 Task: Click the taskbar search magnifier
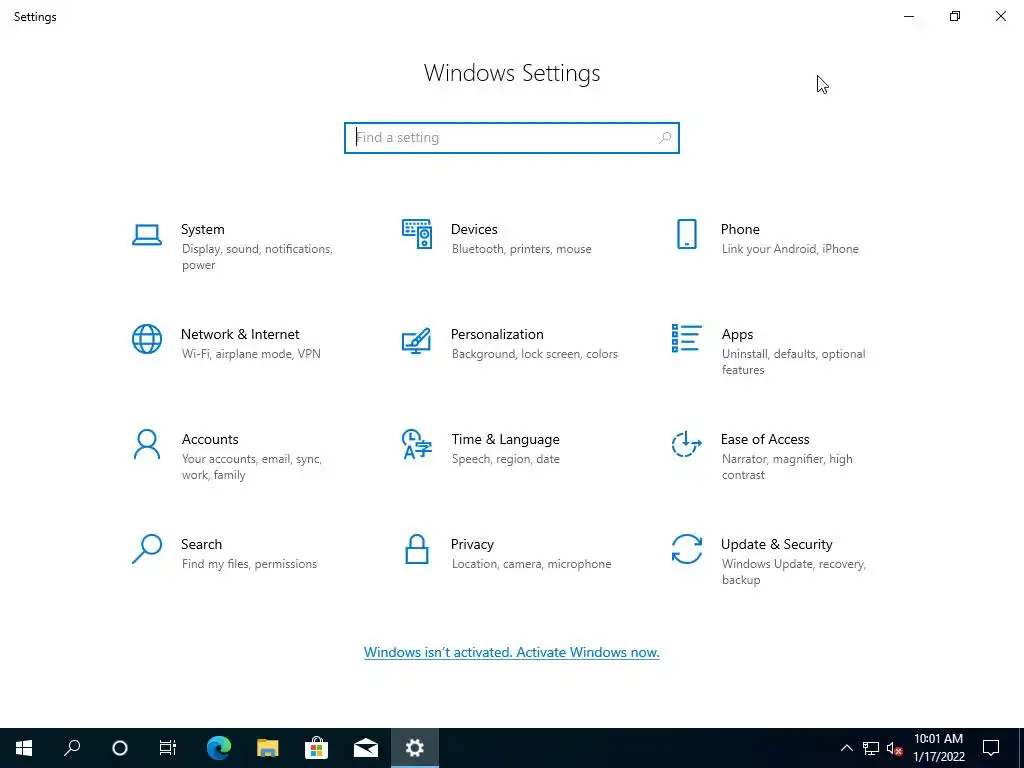point(72,748)
